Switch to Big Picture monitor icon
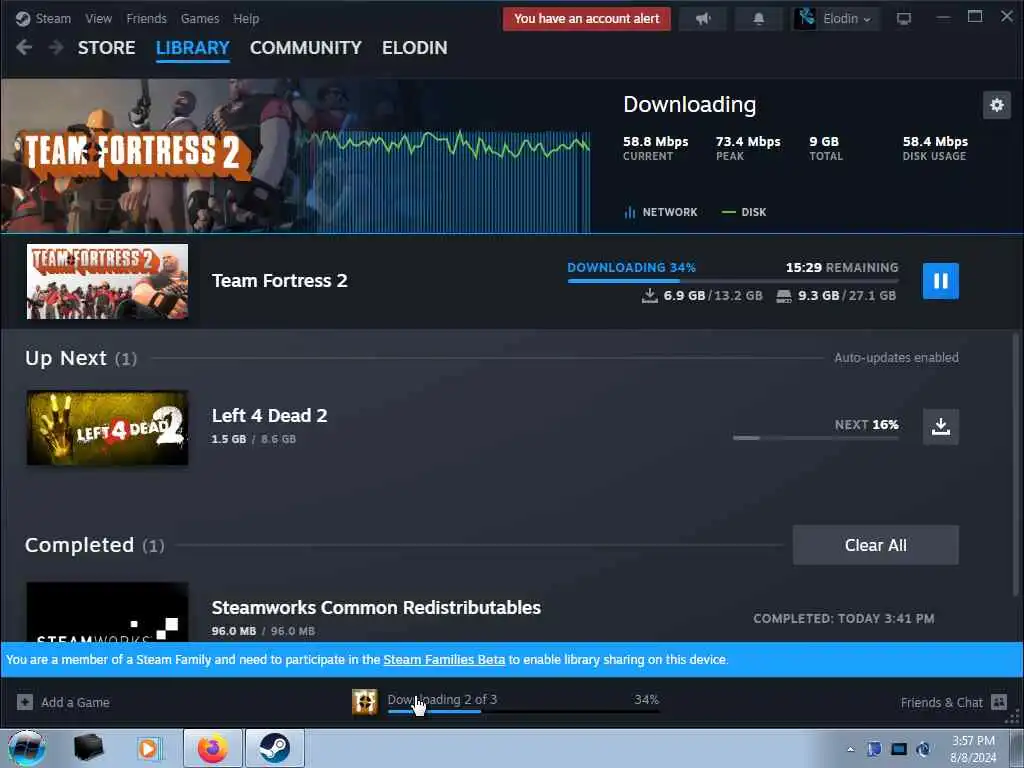 [x=904, y=19]
